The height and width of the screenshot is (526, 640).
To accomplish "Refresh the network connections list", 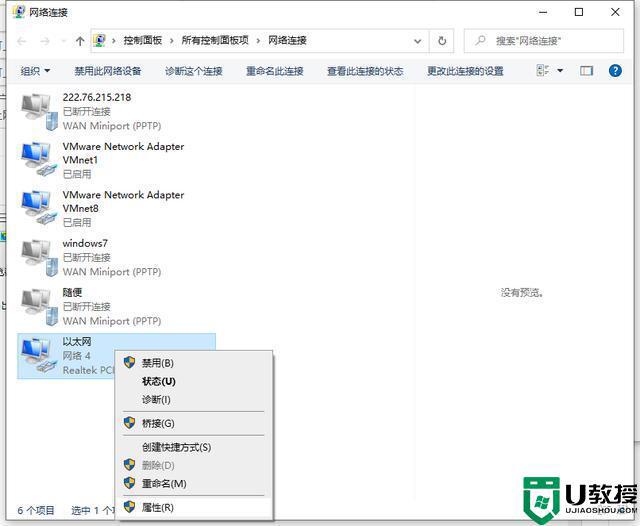I will [442, 41].
